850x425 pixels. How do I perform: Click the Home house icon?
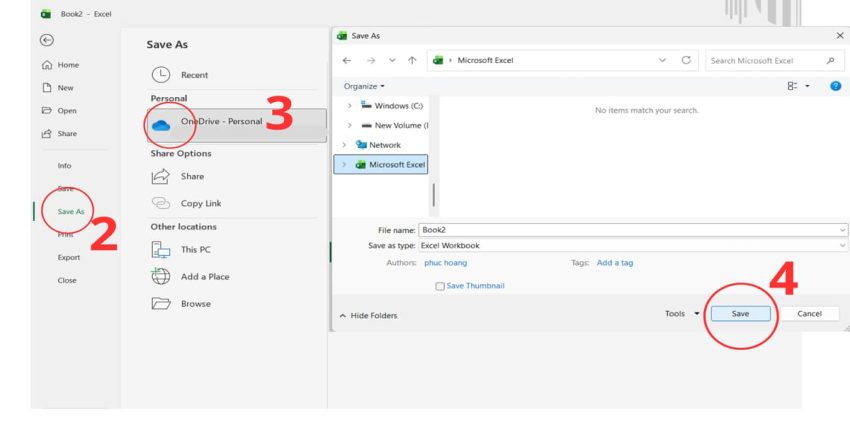(47, 65)
